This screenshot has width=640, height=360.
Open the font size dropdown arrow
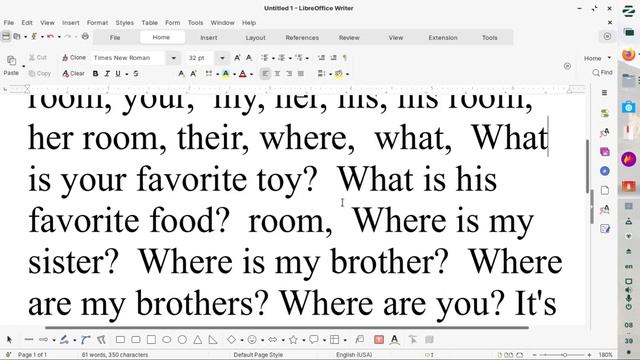click(222, 58)
